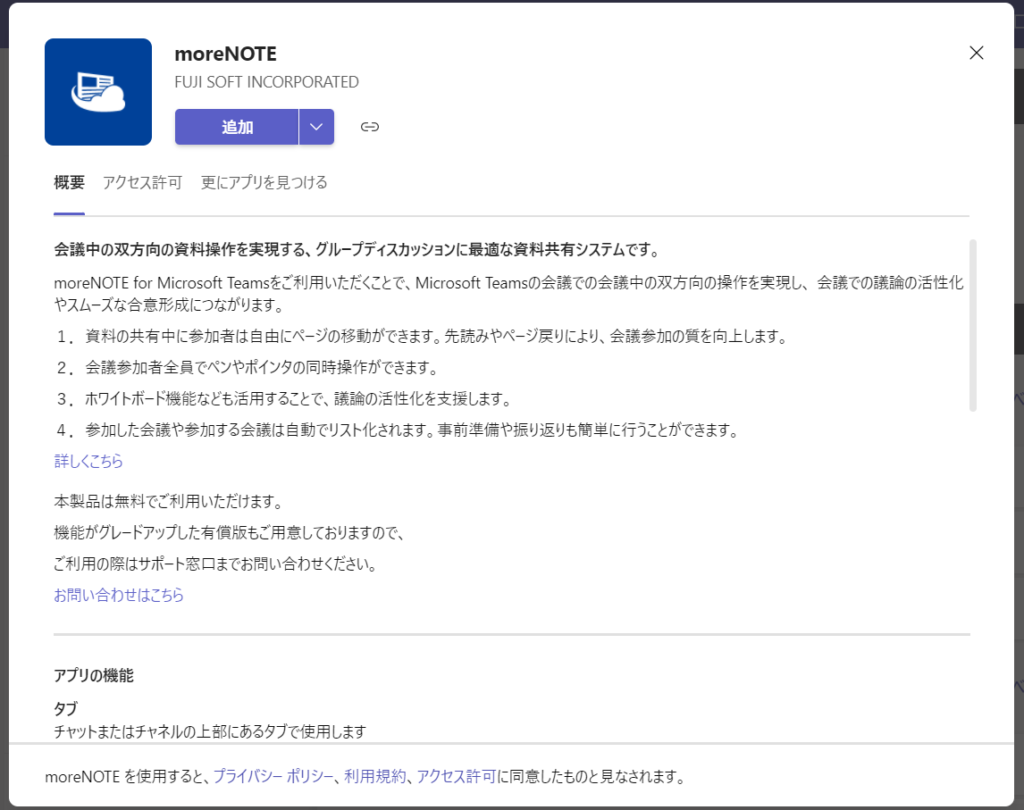Select the moreNOTE title text
This screenshot has height=810, width=1024.
[225, 54]
